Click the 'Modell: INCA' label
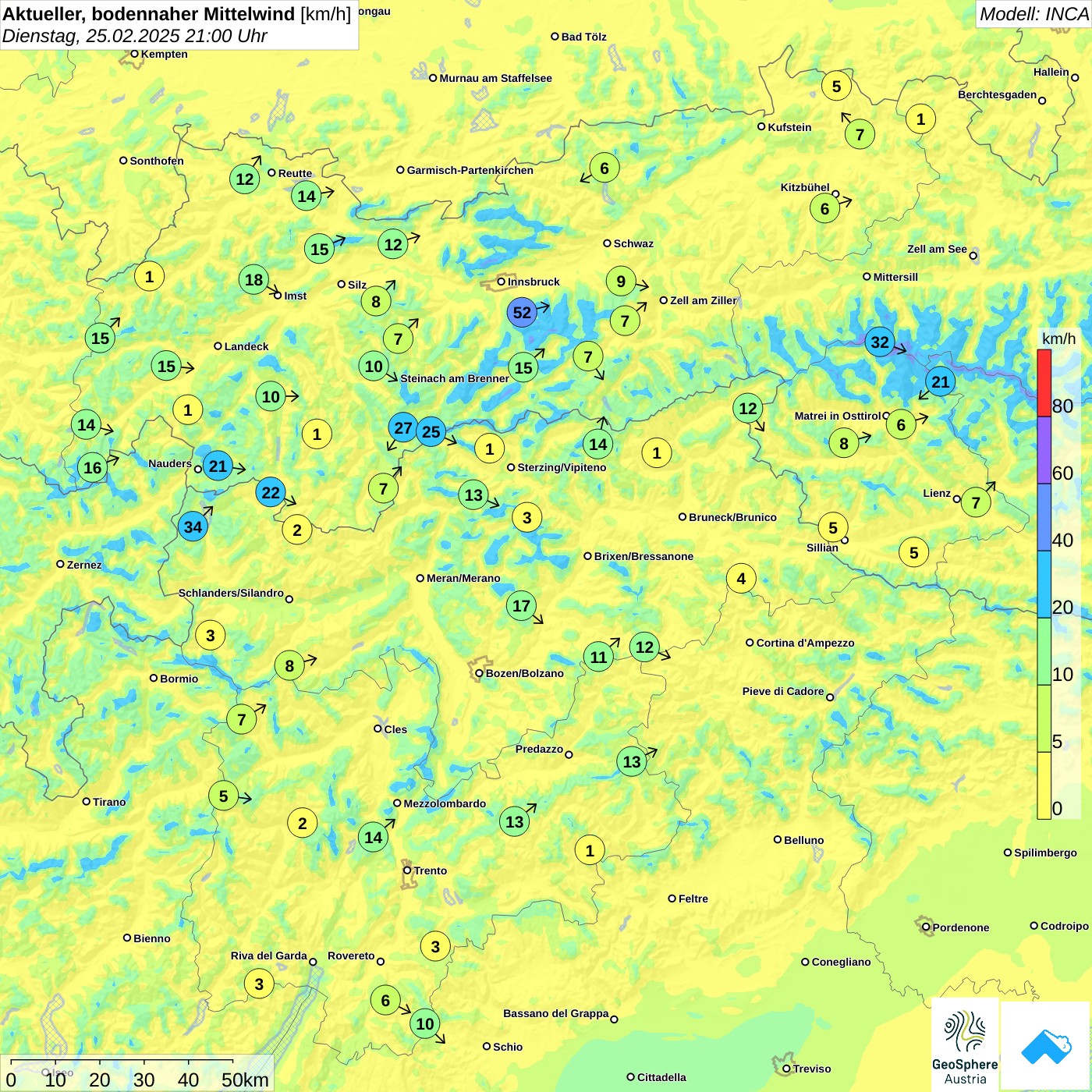The height and width of the screenshot is (1092, 1092). point(1033,14)
